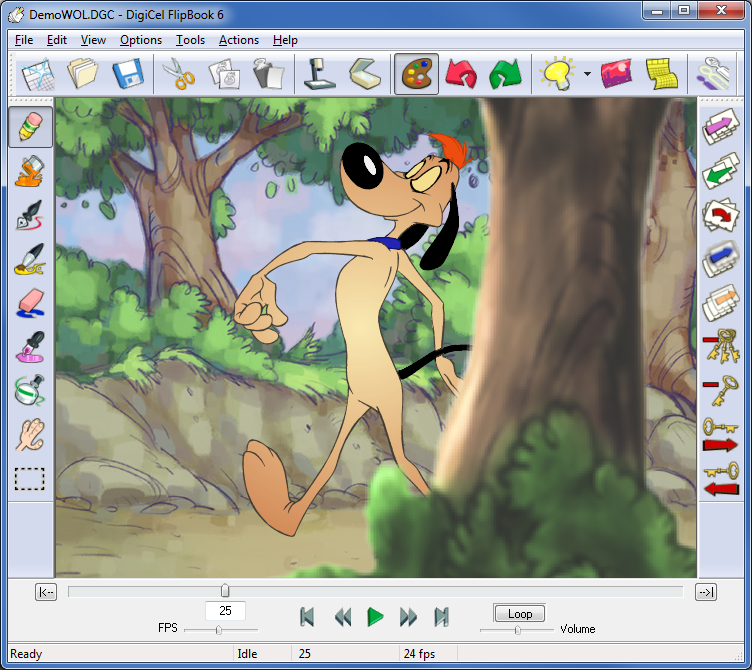Click the pink landscape image icon
This screenshot has width=752, height=670.
616,73
